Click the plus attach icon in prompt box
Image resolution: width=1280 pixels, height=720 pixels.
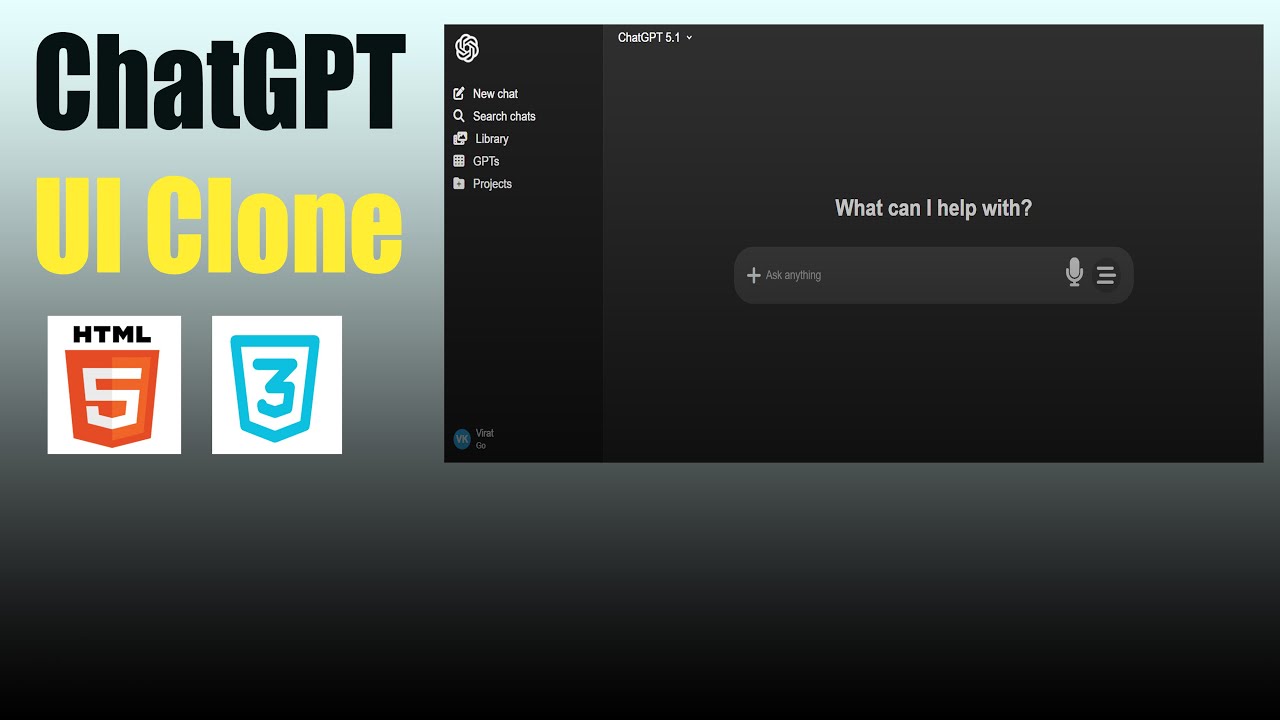[x=754, y=275]
